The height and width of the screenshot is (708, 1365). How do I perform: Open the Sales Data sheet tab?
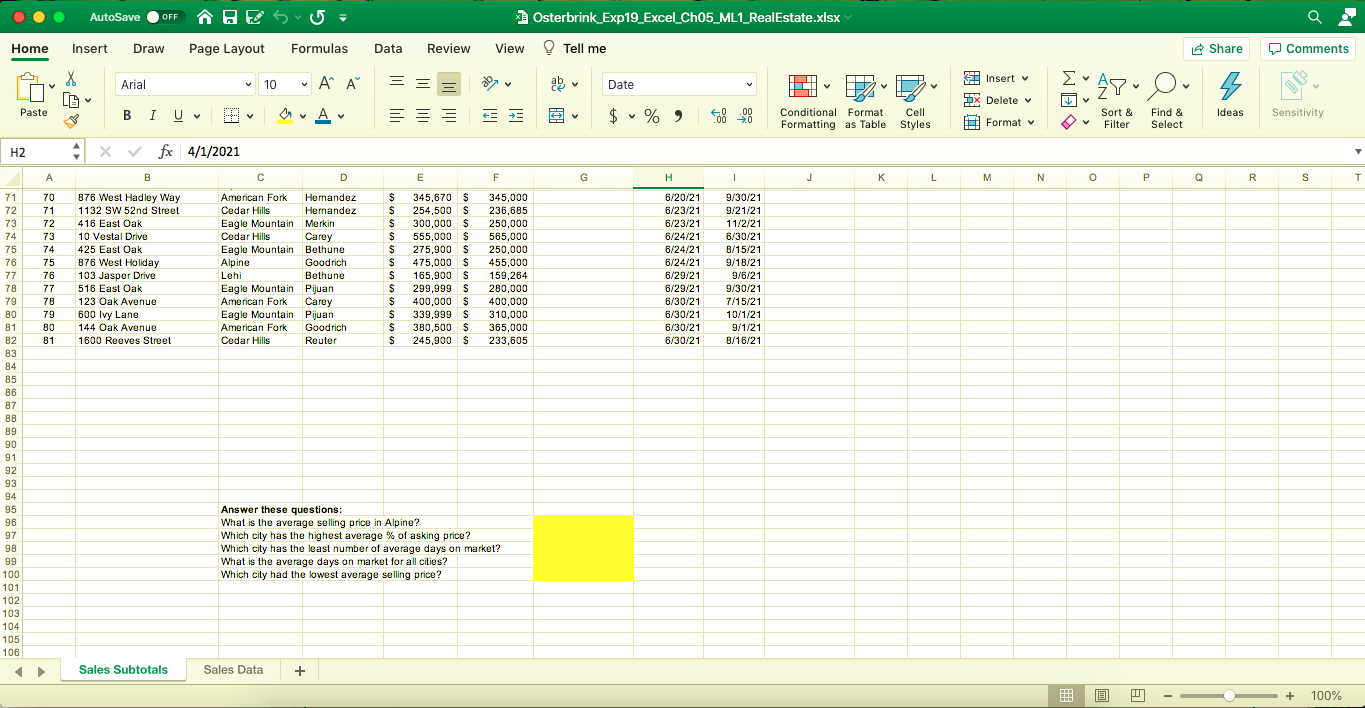[232, 669]
